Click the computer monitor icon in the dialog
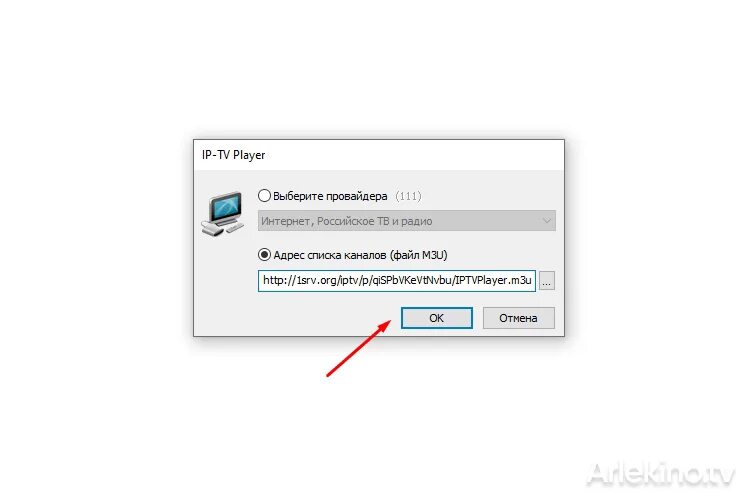Viewport: 750px width, 500px height. 223,213
